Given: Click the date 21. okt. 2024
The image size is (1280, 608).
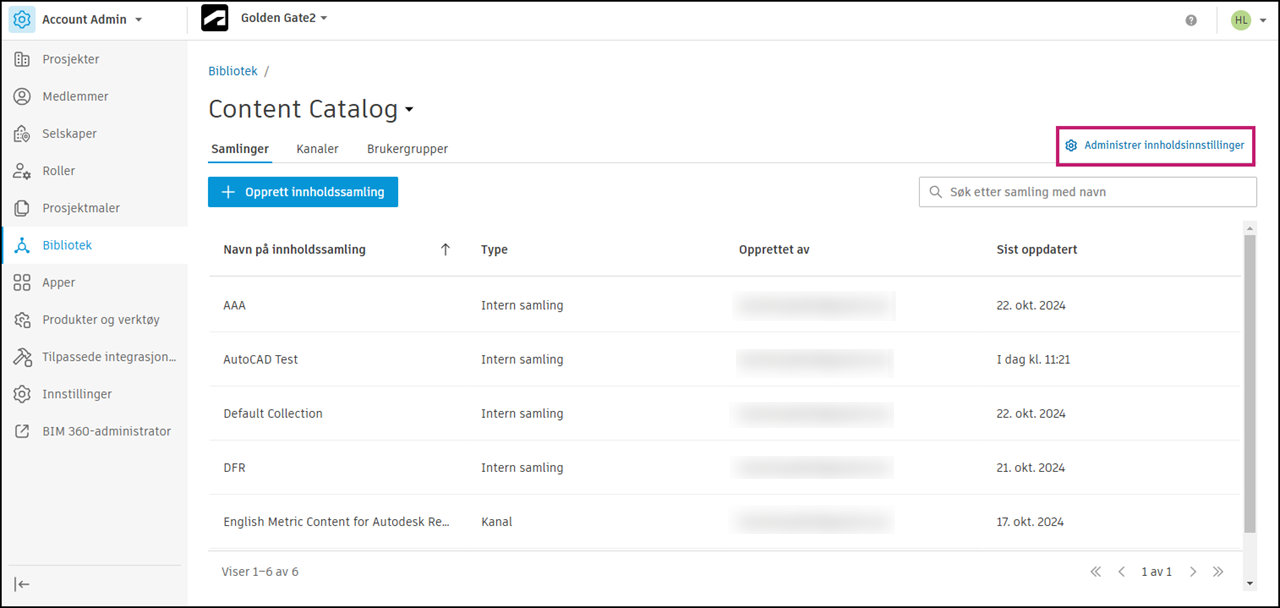Looking at the screenshot, I should pos(1031,468).
